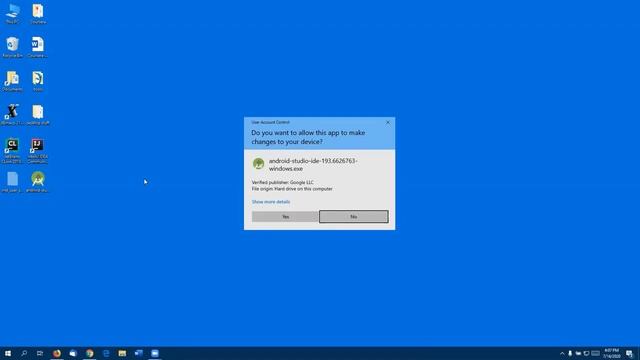Screen dimensions: 640x360
Task: Click the network icon in system tray
Action: coord(587,353)
